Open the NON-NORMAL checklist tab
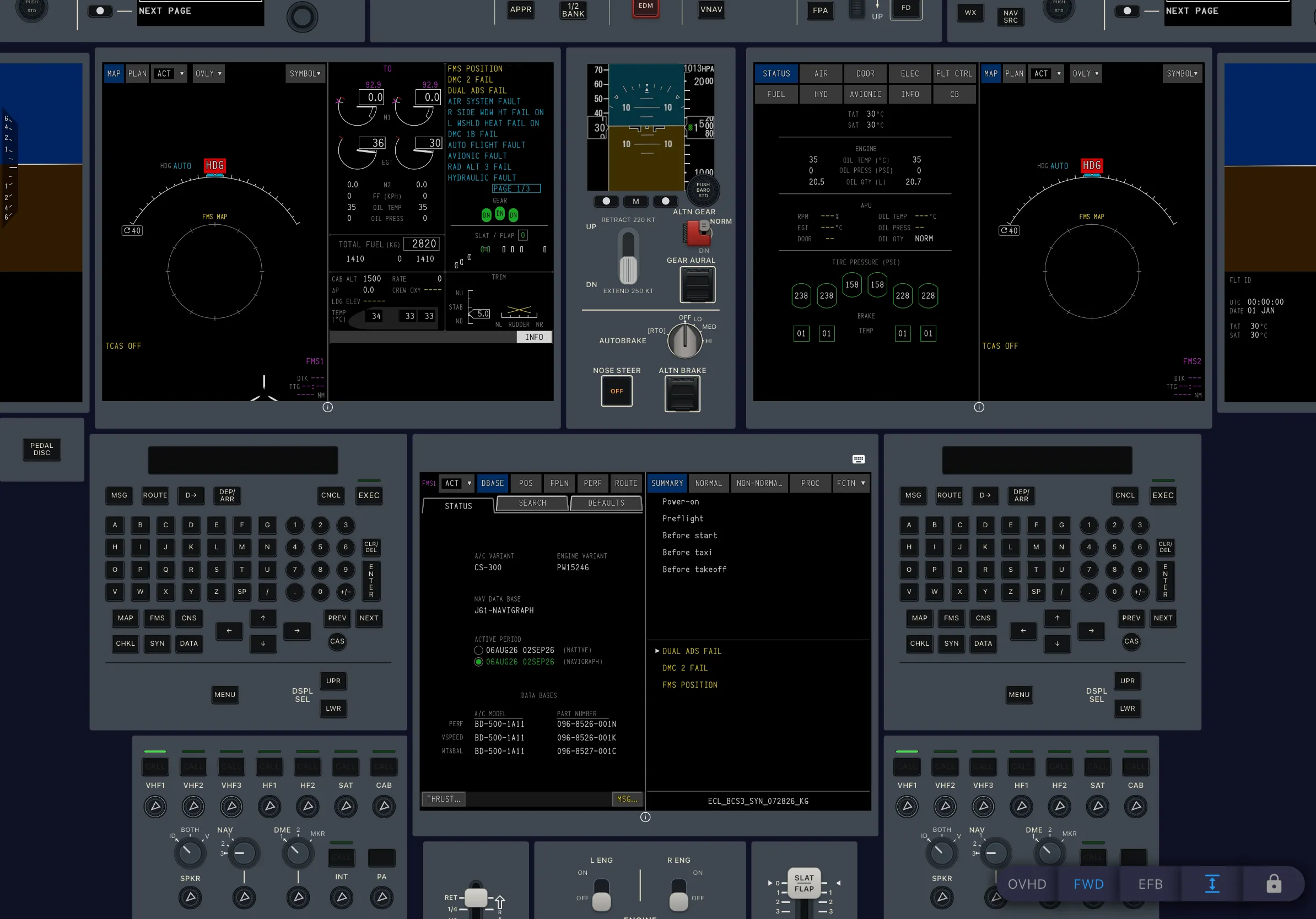 click(759, 483)
